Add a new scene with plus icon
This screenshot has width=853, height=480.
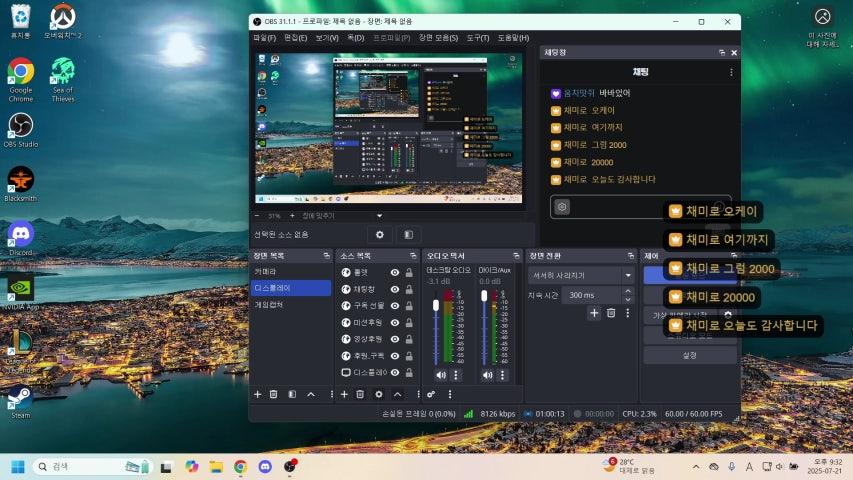pos(258,394)
